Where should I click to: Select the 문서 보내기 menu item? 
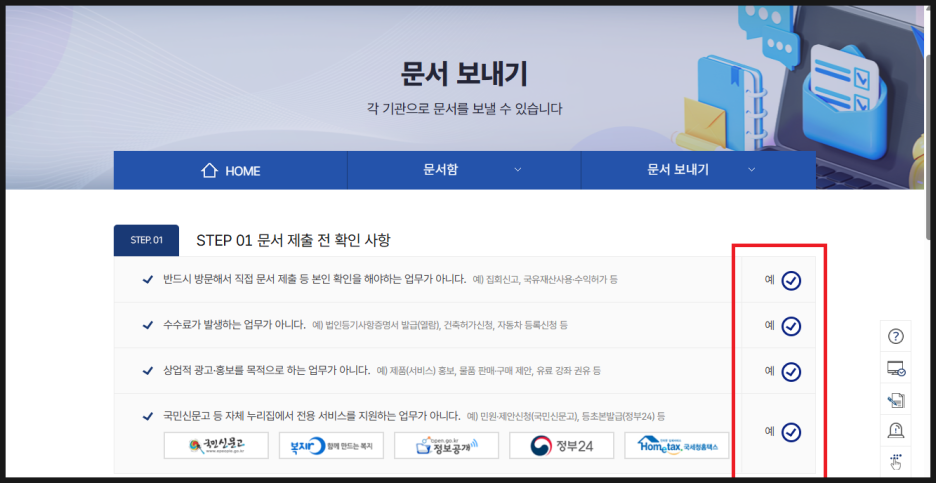click(678, 170)
